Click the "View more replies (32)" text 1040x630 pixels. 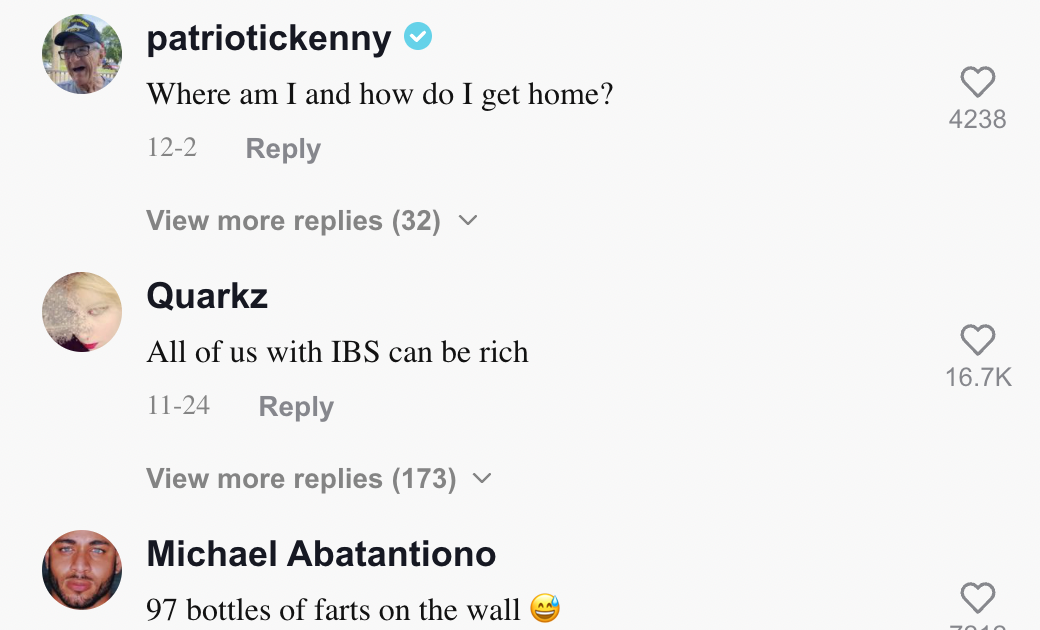click(293, 221)
